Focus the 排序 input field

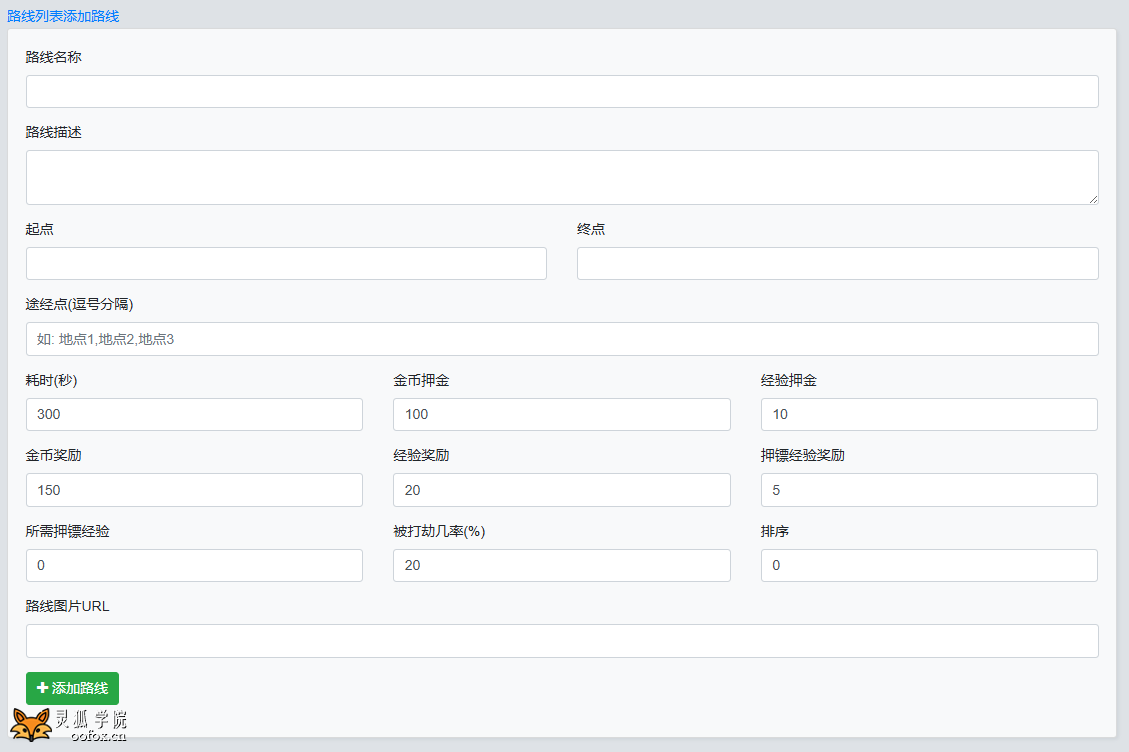pos(929,565)
